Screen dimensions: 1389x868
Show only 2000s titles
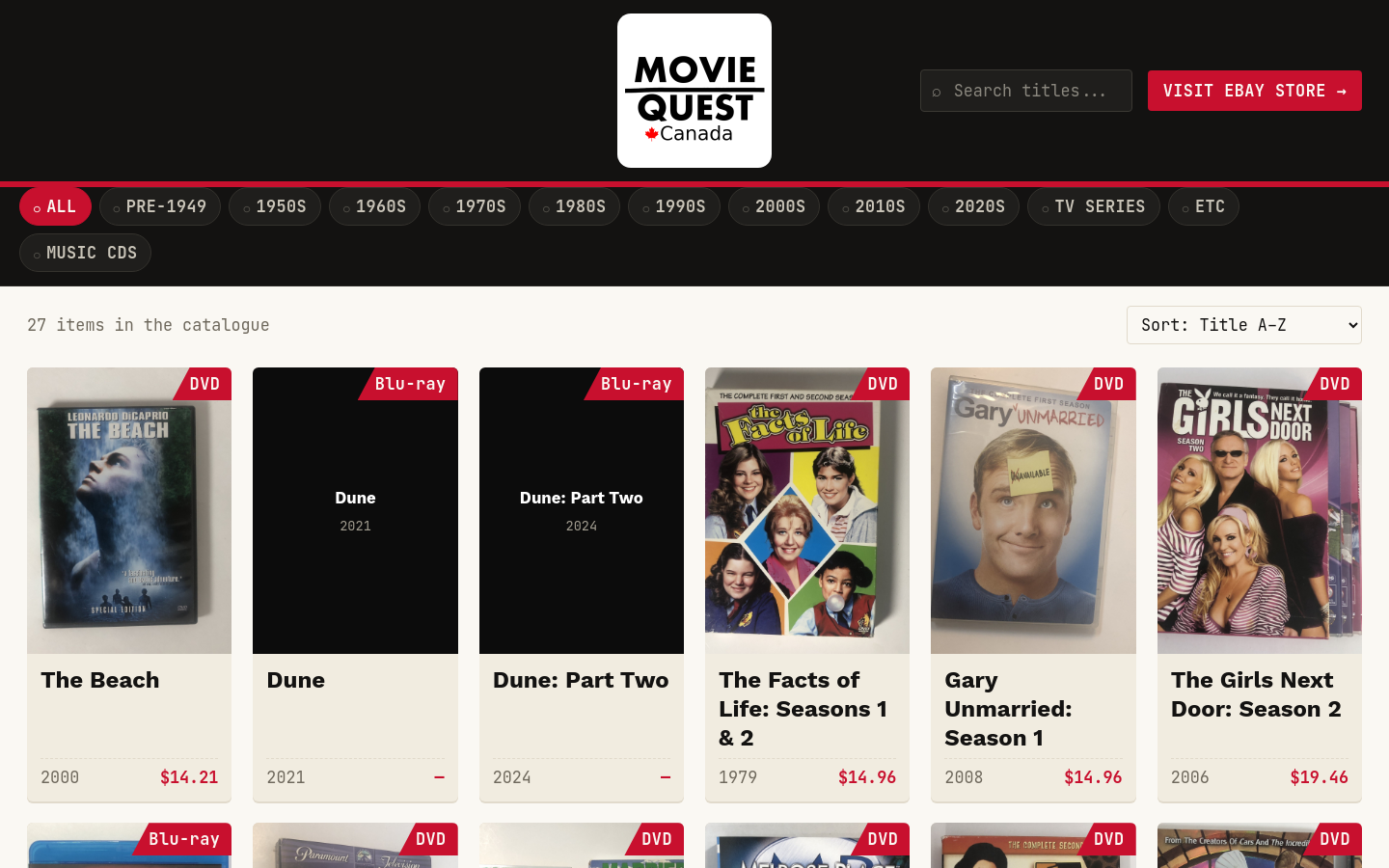(x=774, y=206)
